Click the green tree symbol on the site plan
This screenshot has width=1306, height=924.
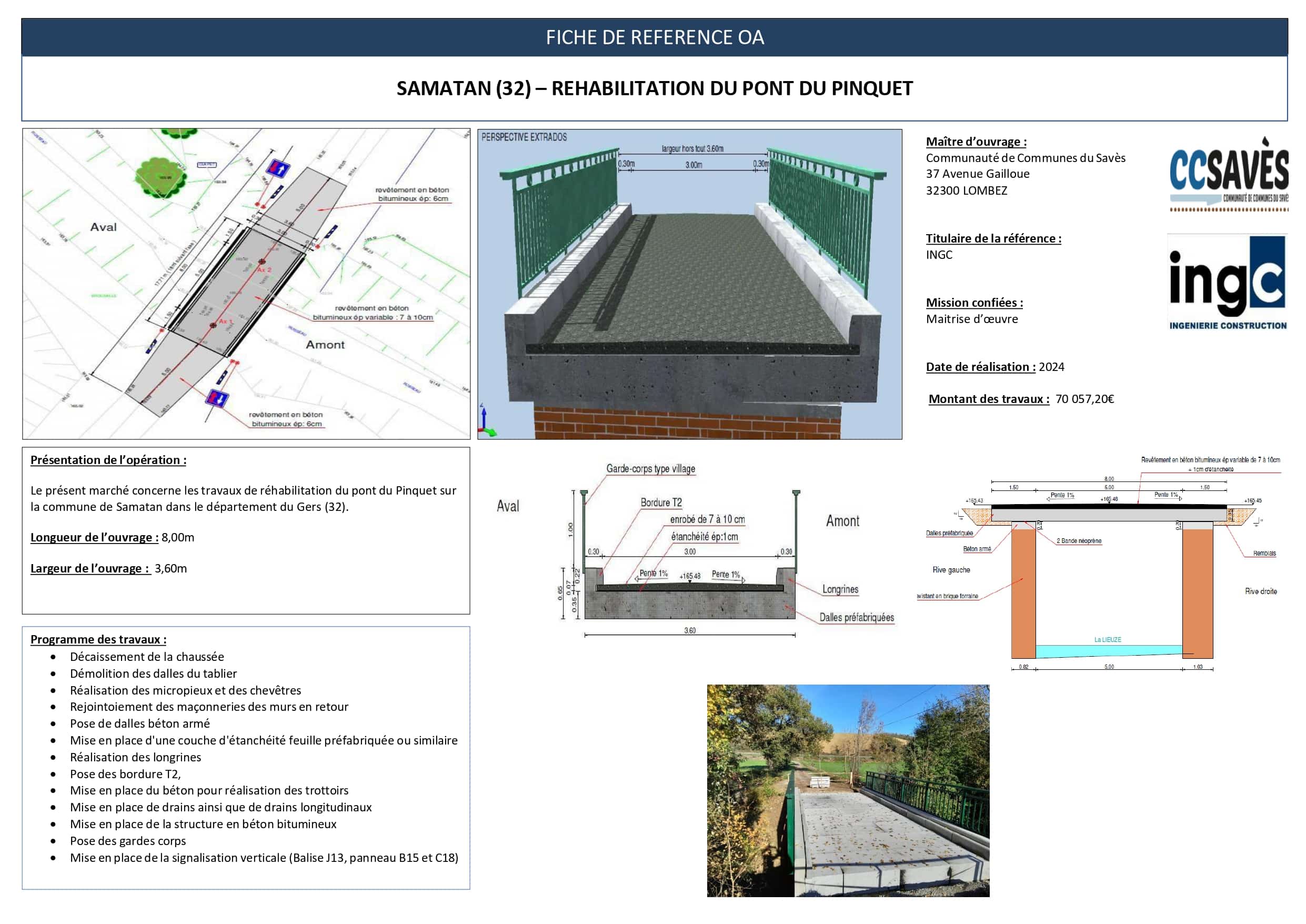(x=161, y=178)
